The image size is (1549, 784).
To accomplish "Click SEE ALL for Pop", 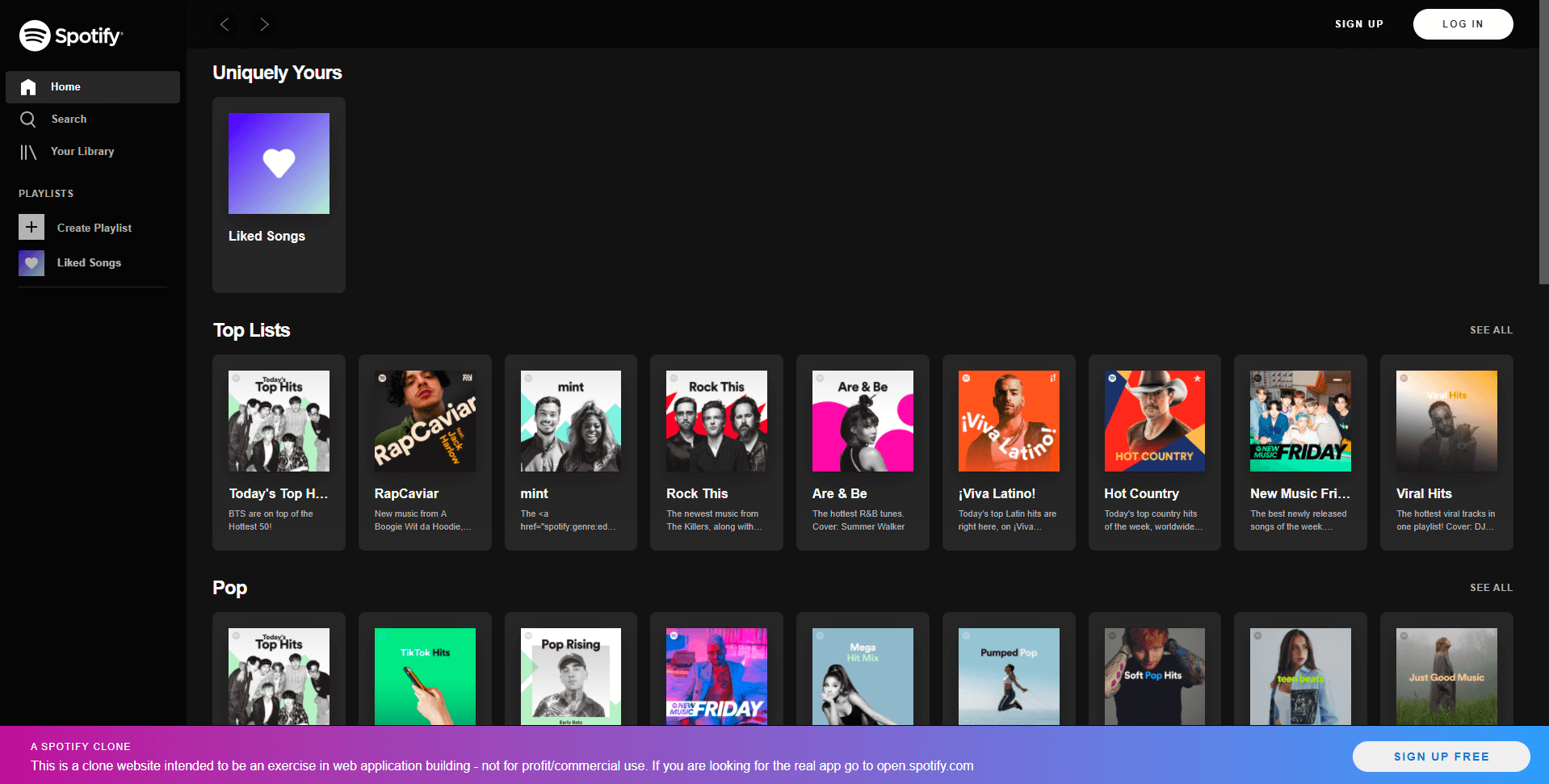I will (1491, 588).
